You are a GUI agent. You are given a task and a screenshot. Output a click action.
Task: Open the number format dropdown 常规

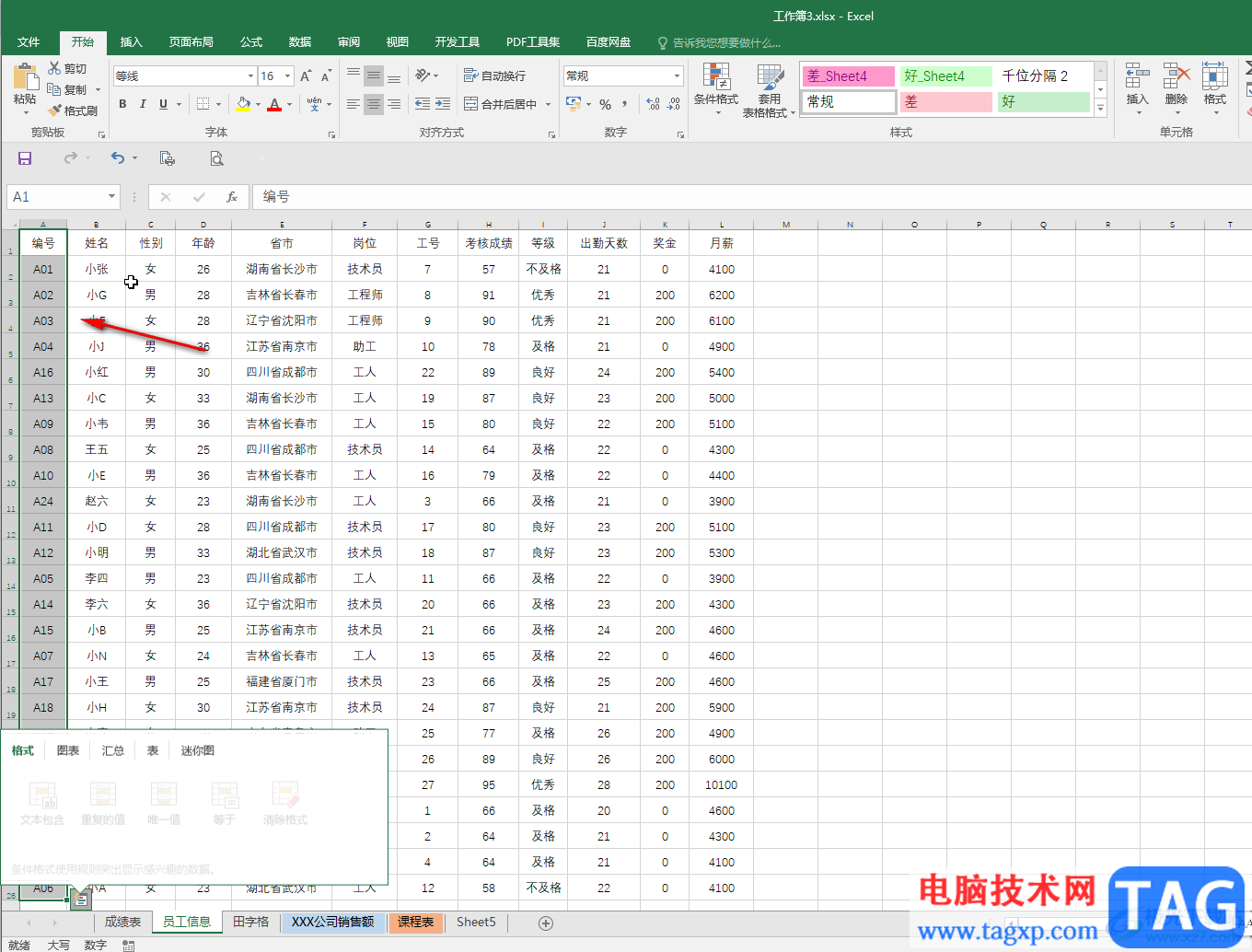(678, 75)
